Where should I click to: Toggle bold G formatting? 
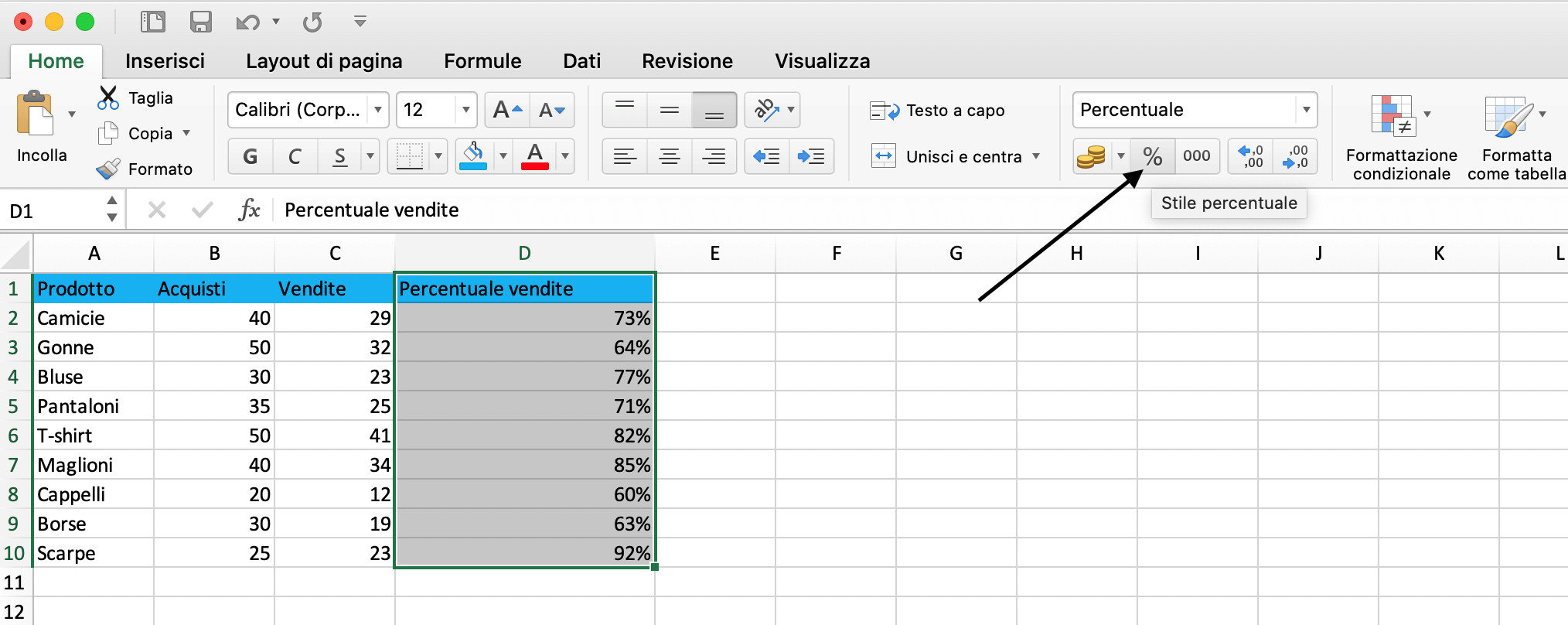point(251,156)
